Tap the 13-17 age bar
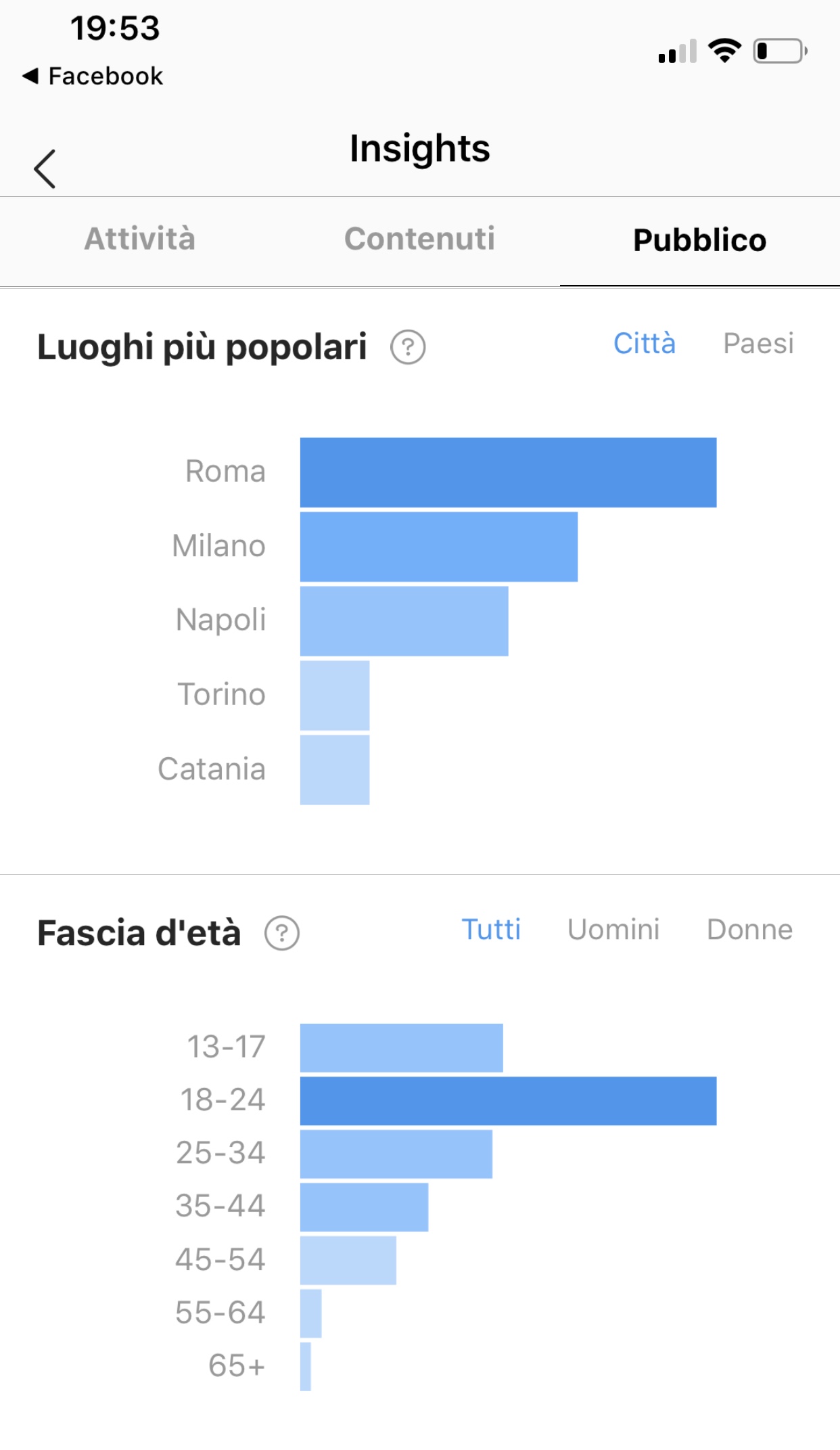840x1450 pixels. (402, 1047)
